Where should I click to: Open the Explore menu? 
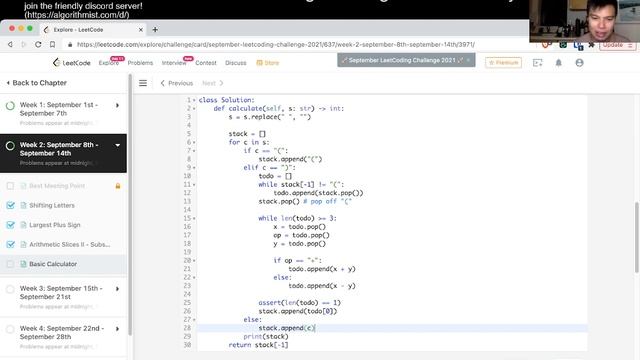point(109,63)
